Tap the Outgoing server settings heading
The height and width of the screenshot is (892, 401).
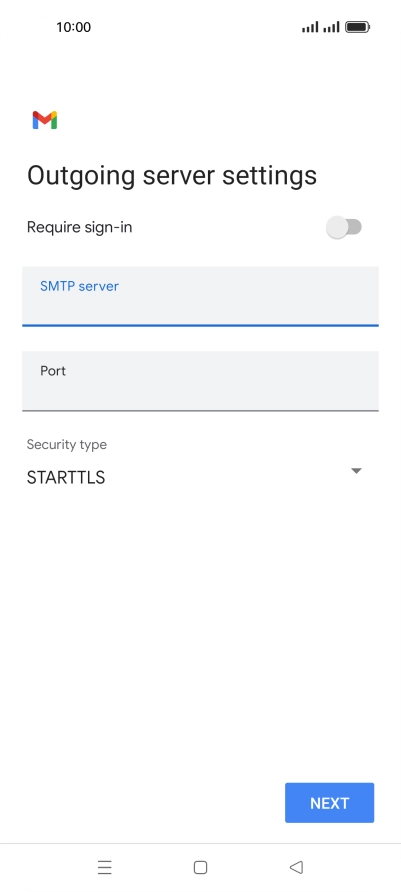point(172,175)
